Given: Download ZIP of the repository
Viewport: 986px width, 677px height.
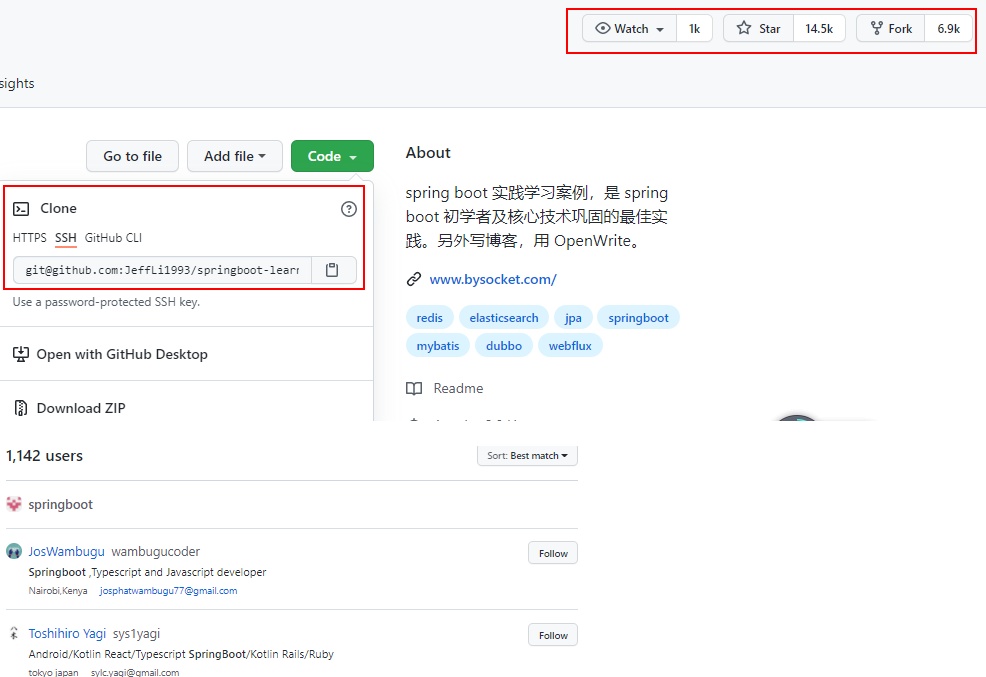Looking at the screenshot, I should coord(81,408).
